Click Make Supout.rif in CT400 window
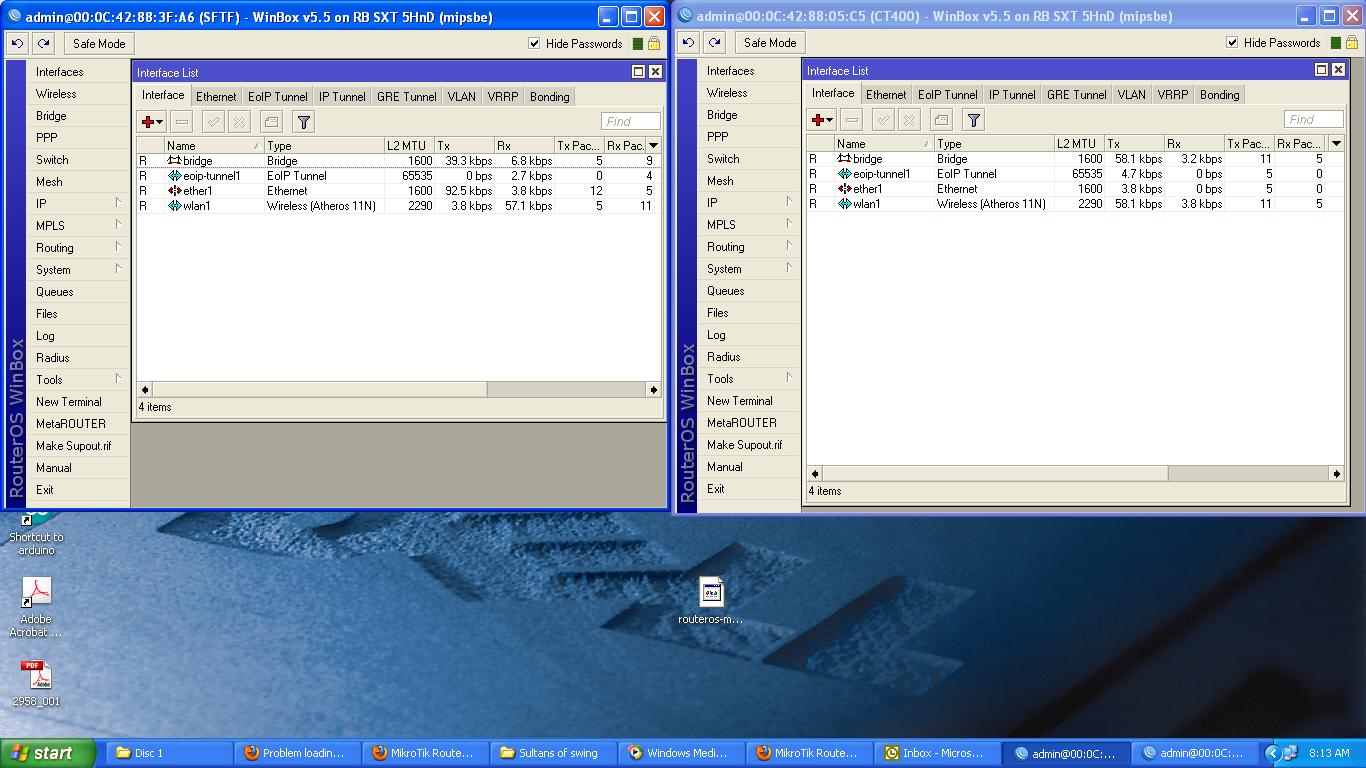This screenshot has height=768, width=1366. [x=749, y=445]
